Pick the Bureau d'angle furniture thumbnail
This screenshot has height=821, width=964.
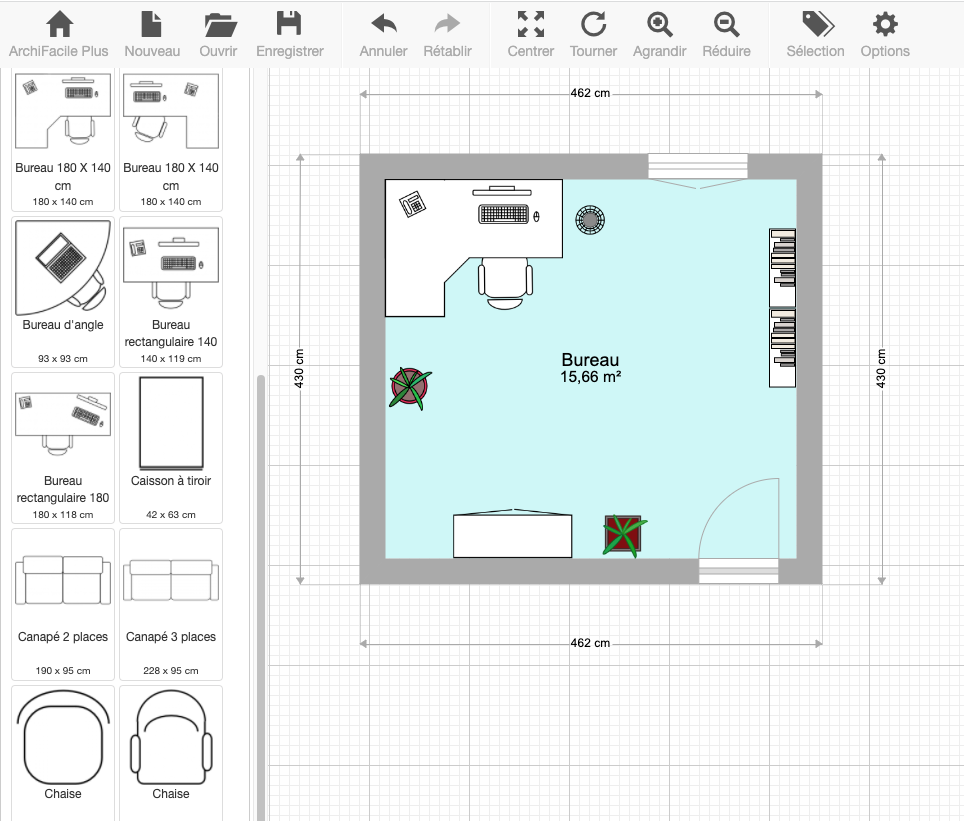(x=63, y=267)
